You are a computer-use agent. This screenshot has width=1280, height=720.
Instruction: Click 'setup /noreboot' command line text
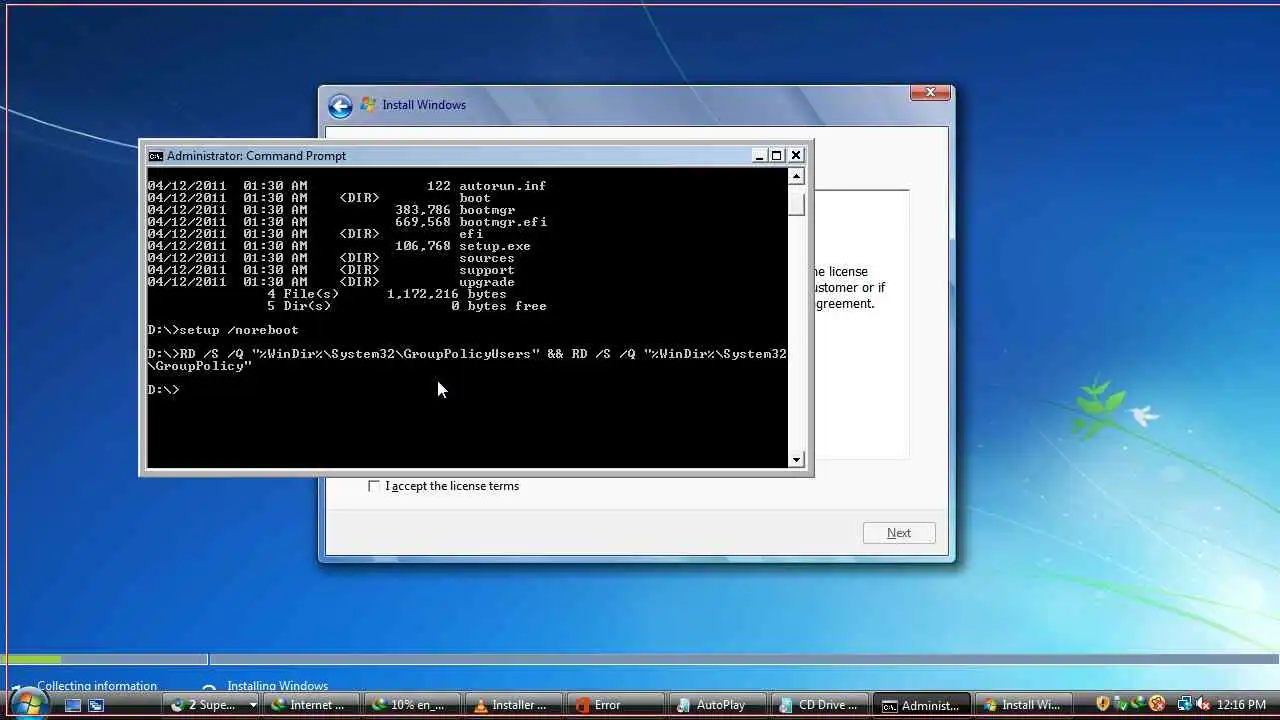click(238, 330)
